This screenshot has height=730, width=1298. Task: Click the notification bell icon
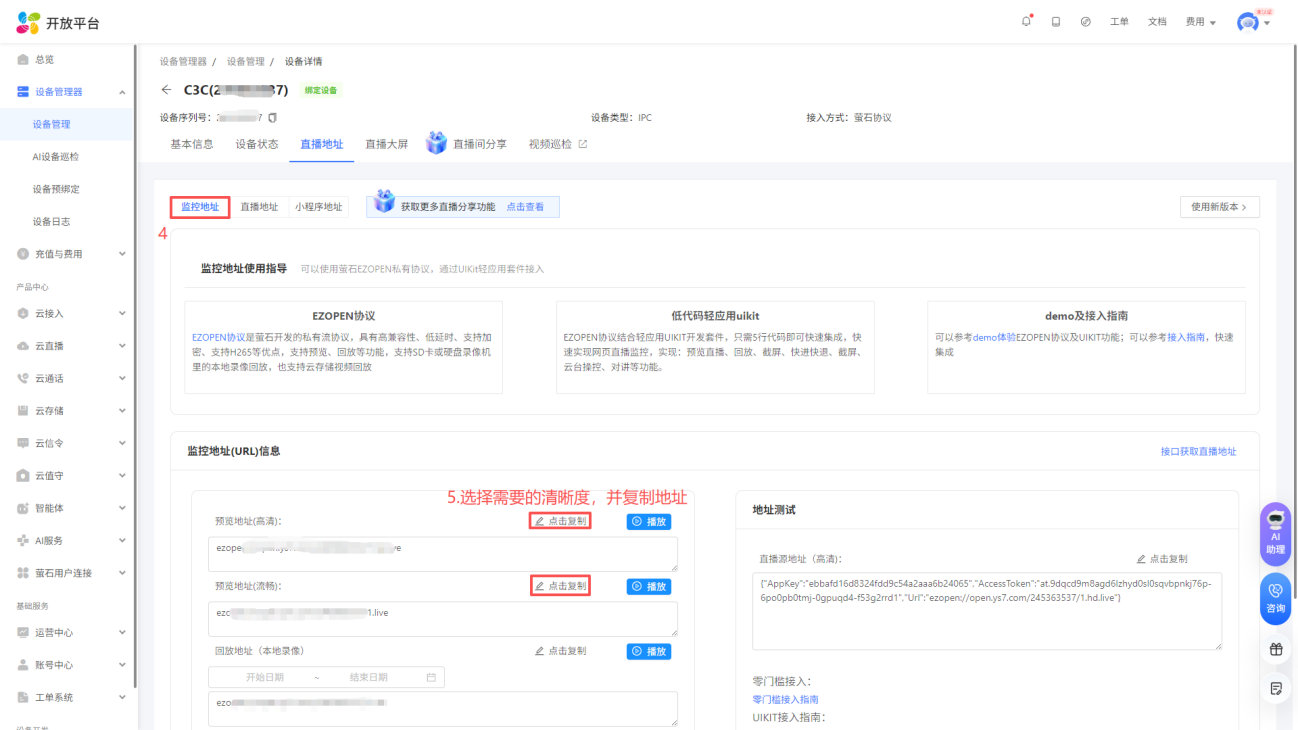tap(1026, 22)
